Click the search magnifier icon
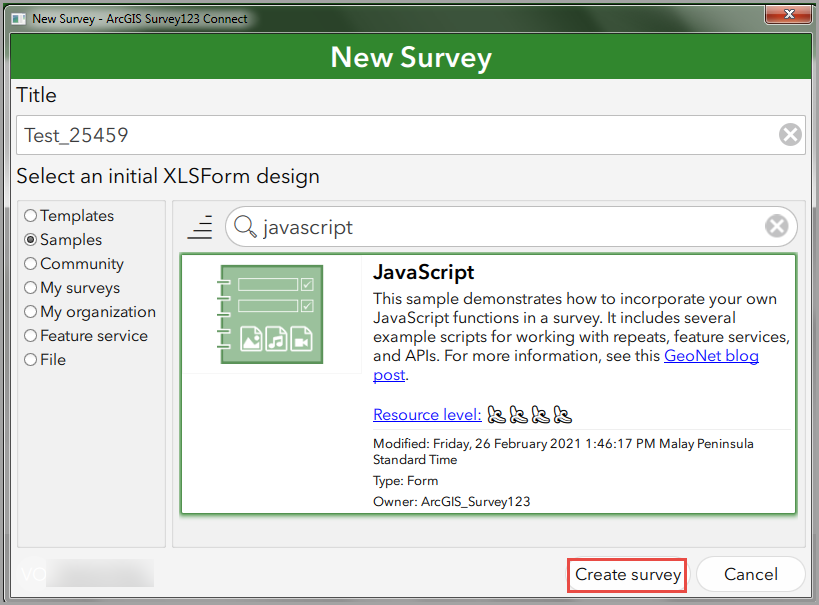The width and height of the screenshot is (819, 605). [x=245, y=227]
